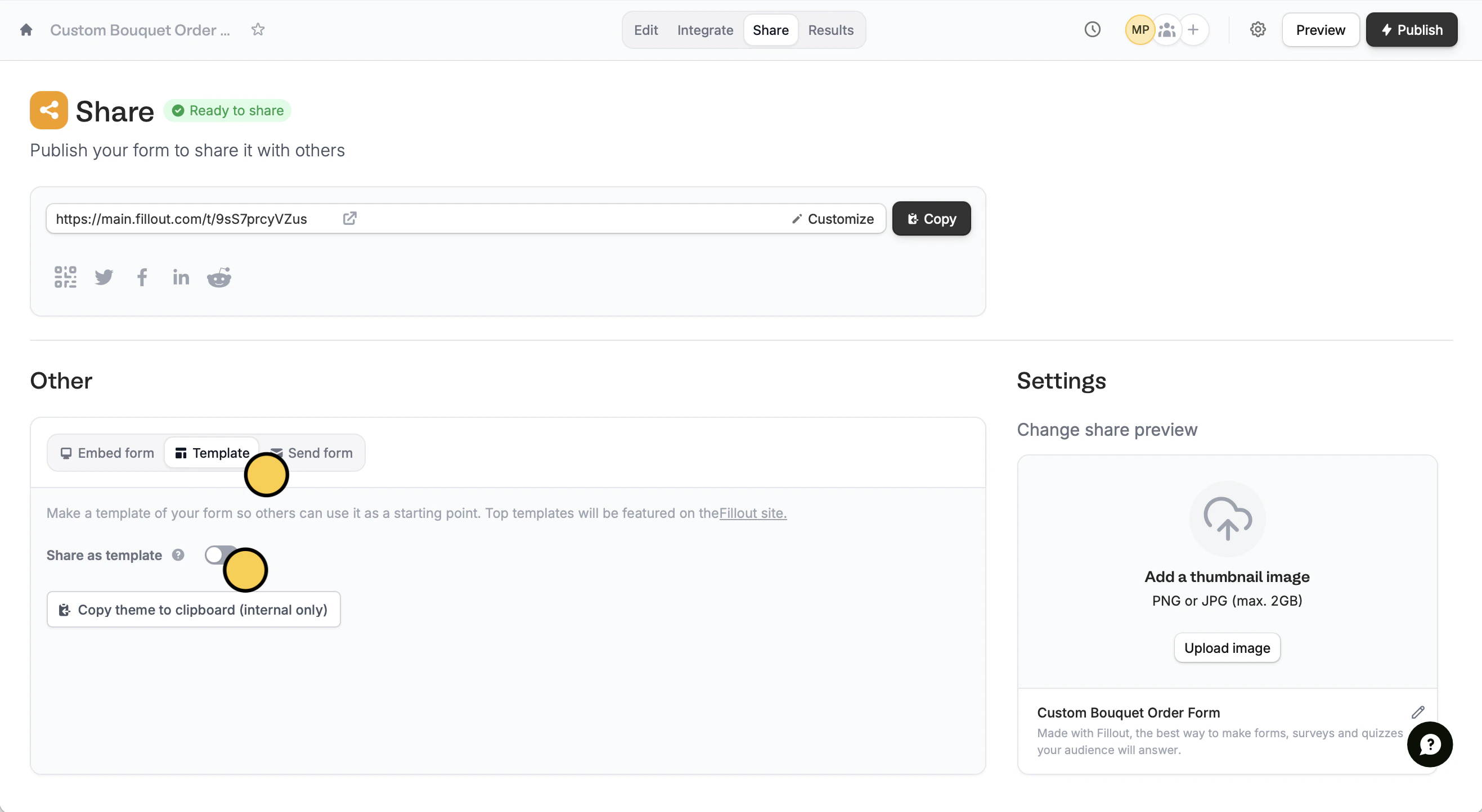The height and width of the screenshot is (812, 1482).
Task: Click the Publish button
Action: [x=1411, y=30]
